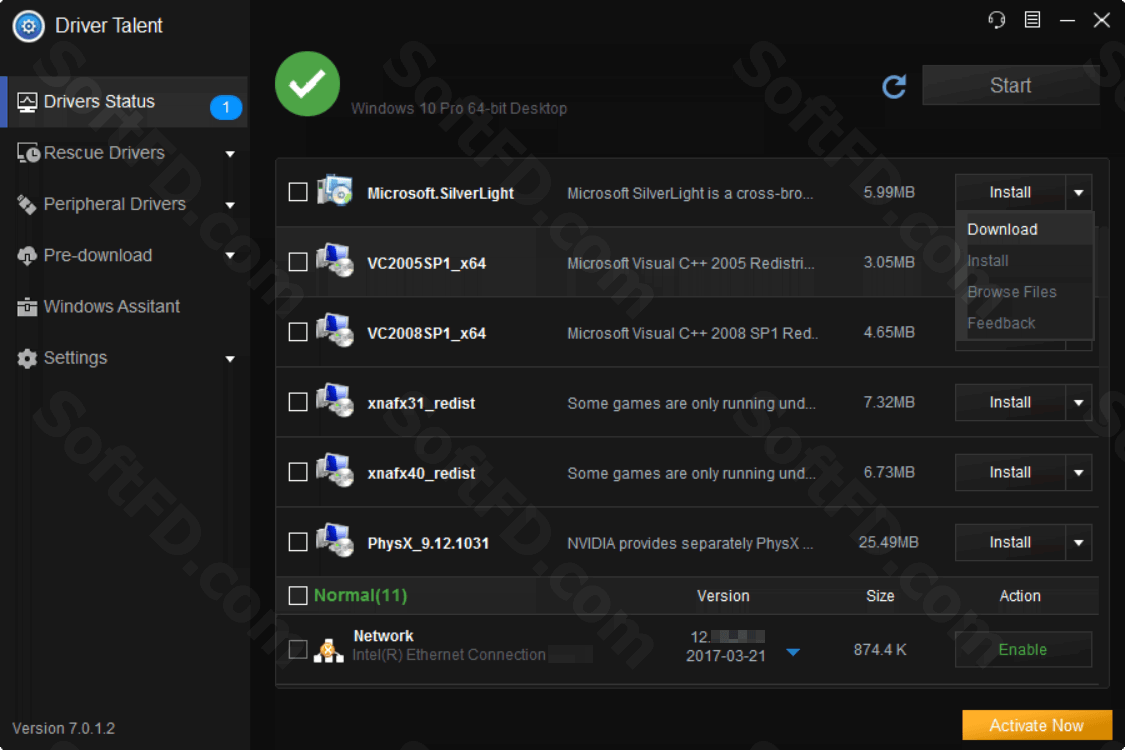The image size is (1125, 750).
Task: Click the xnafx31_redist computer icon
Action: (x=335, y=400)
